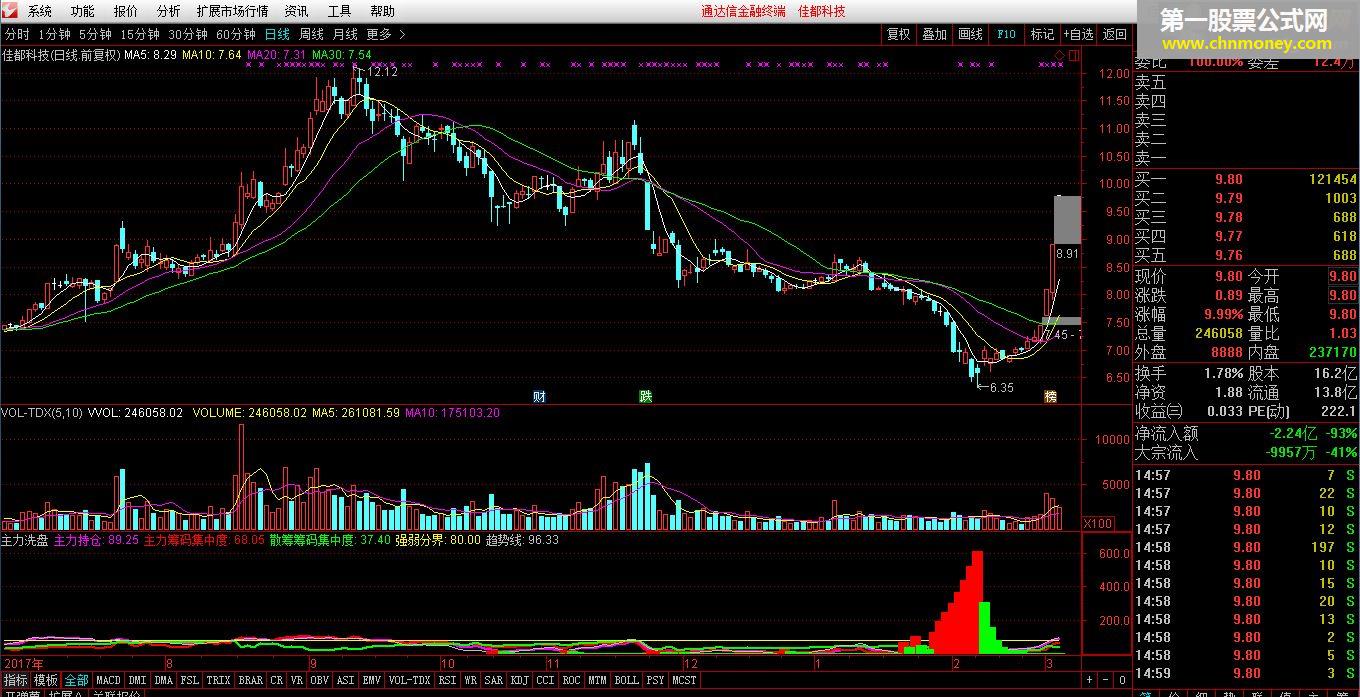This screenshot has width=1360, height=697.
Task: Open the 分析 menu
Action: 169,11
